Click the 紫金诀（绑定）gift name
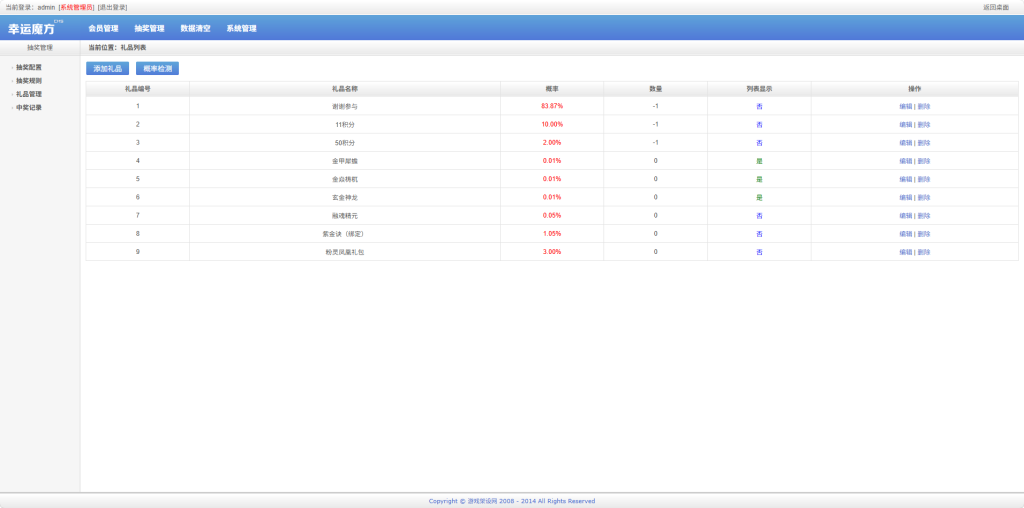 tap(345, 234)
